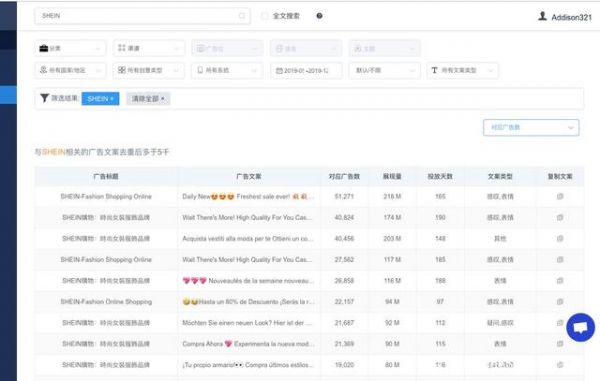Click run-days value 190

point(440,217)
